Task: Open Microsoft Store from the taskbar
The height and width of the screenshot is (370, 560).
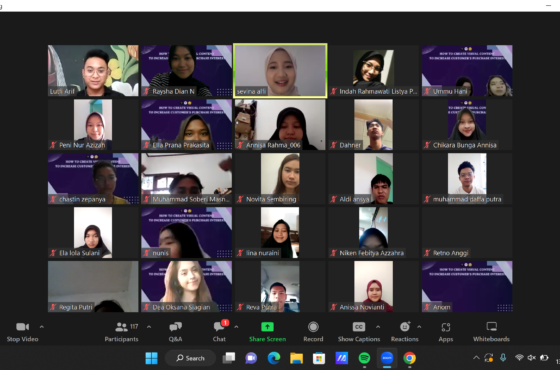Action: 319,358
